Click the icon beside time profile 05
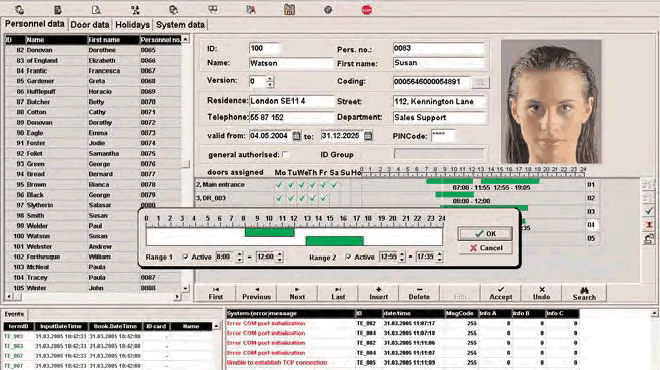The width and height of the screenshot is (660, 370). click(x=649, y=239)
